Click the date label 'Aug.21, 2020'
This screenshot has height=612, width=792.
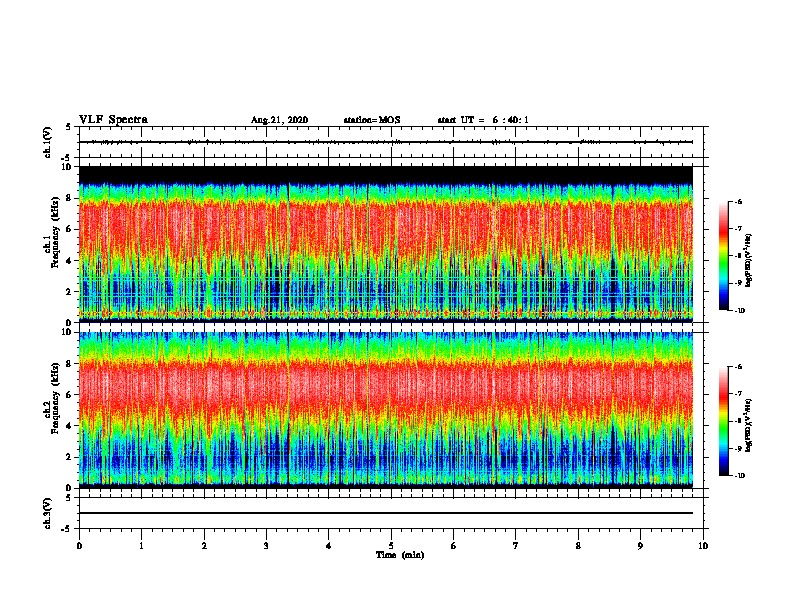pyautogui.click(x=279, y=120)
